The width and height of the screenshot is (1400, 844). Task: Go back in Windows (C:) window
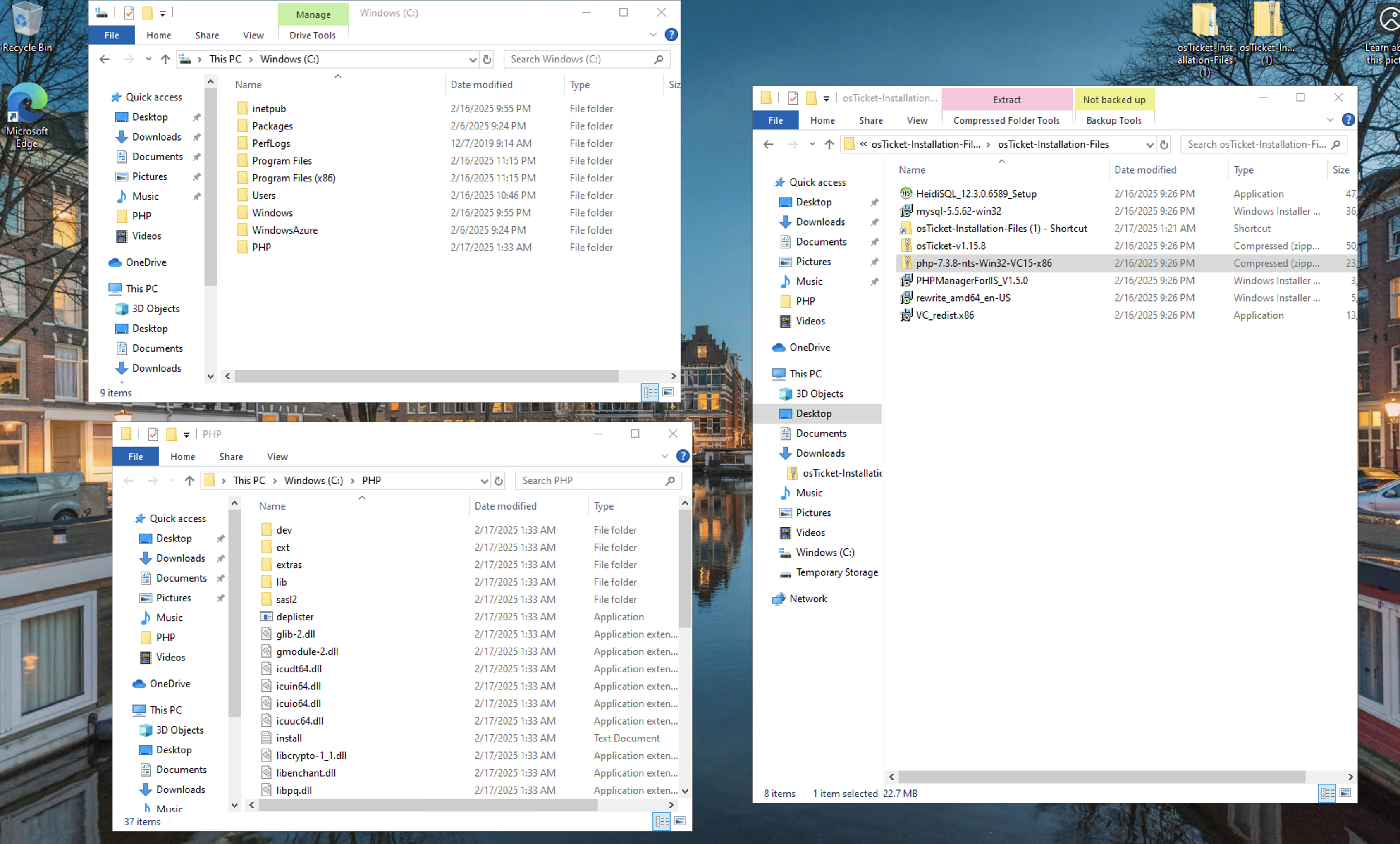(x=105, y=59)
